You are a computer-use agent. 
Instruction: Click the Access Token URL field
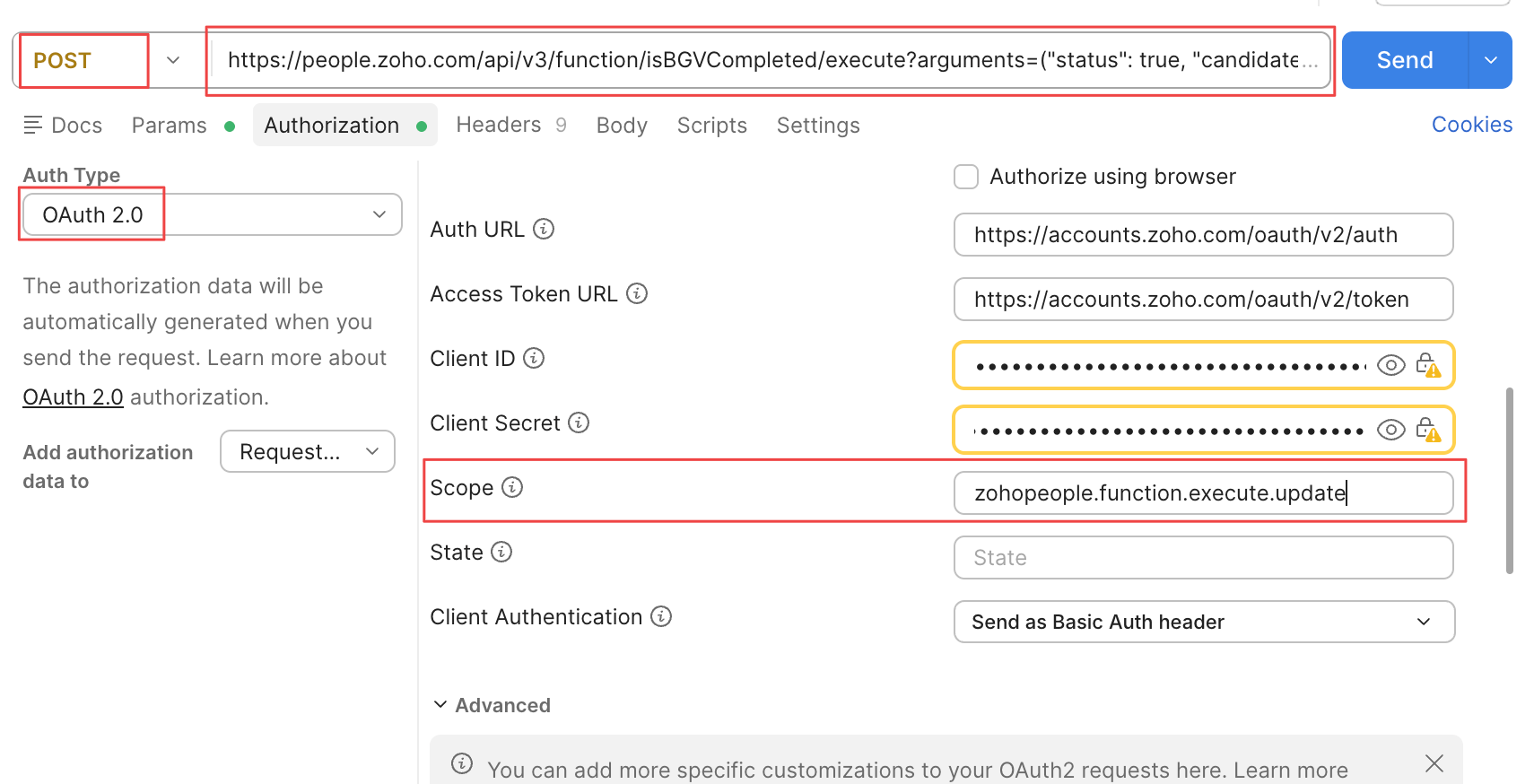coord(1203,299)
